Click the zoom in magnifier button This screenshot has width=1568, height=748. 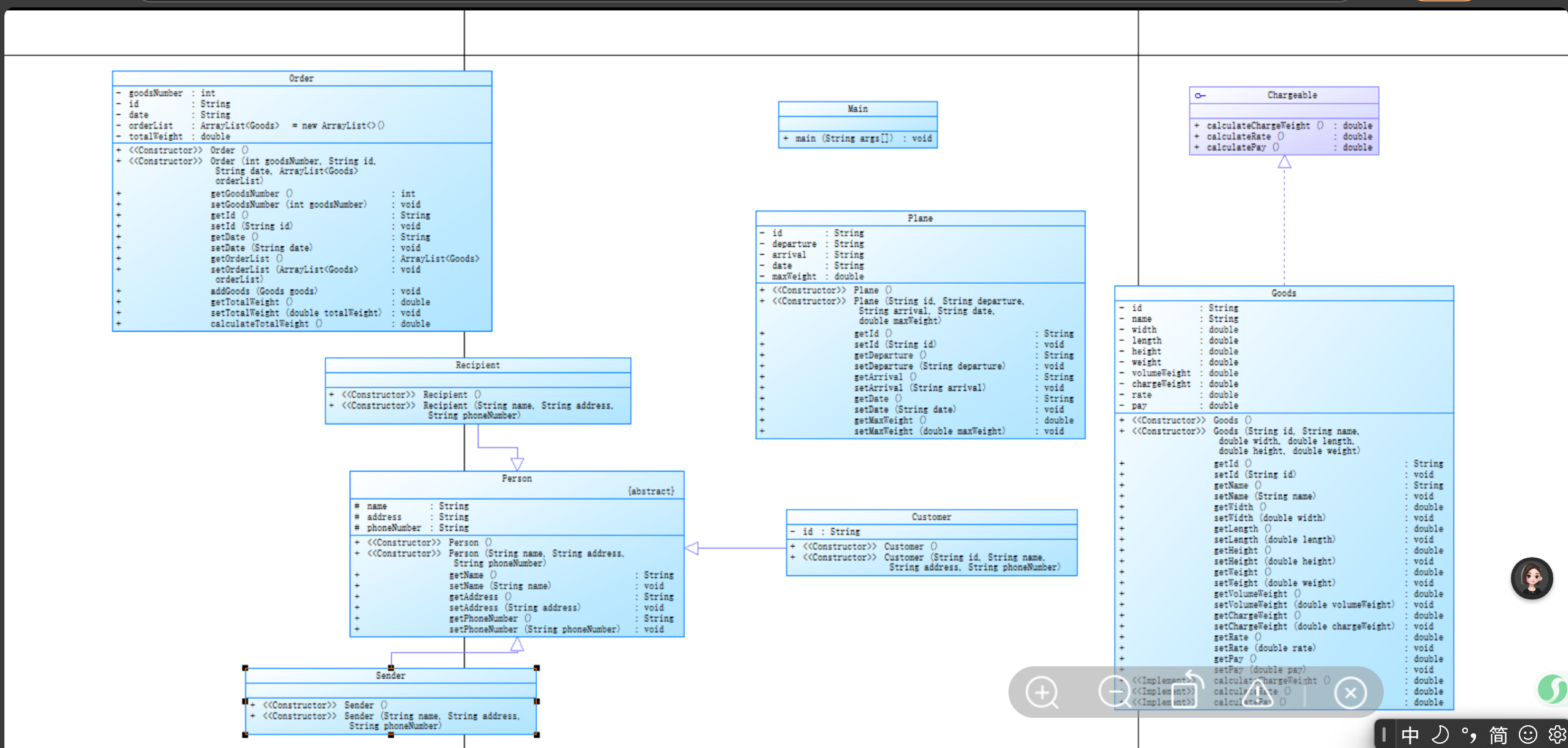(1042, 693)
